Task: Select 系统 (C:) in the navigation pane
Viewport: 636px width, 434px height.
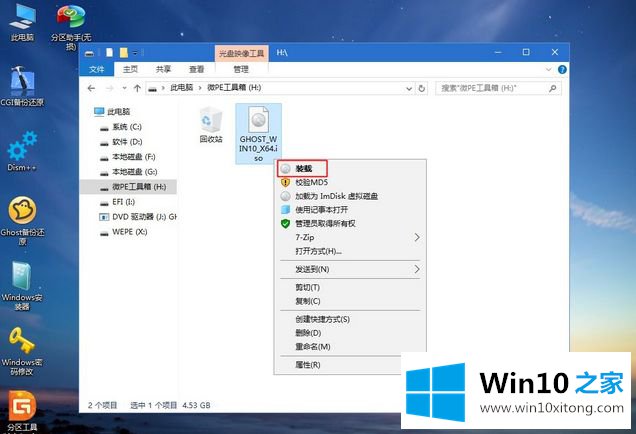Action: pos(127,127)
